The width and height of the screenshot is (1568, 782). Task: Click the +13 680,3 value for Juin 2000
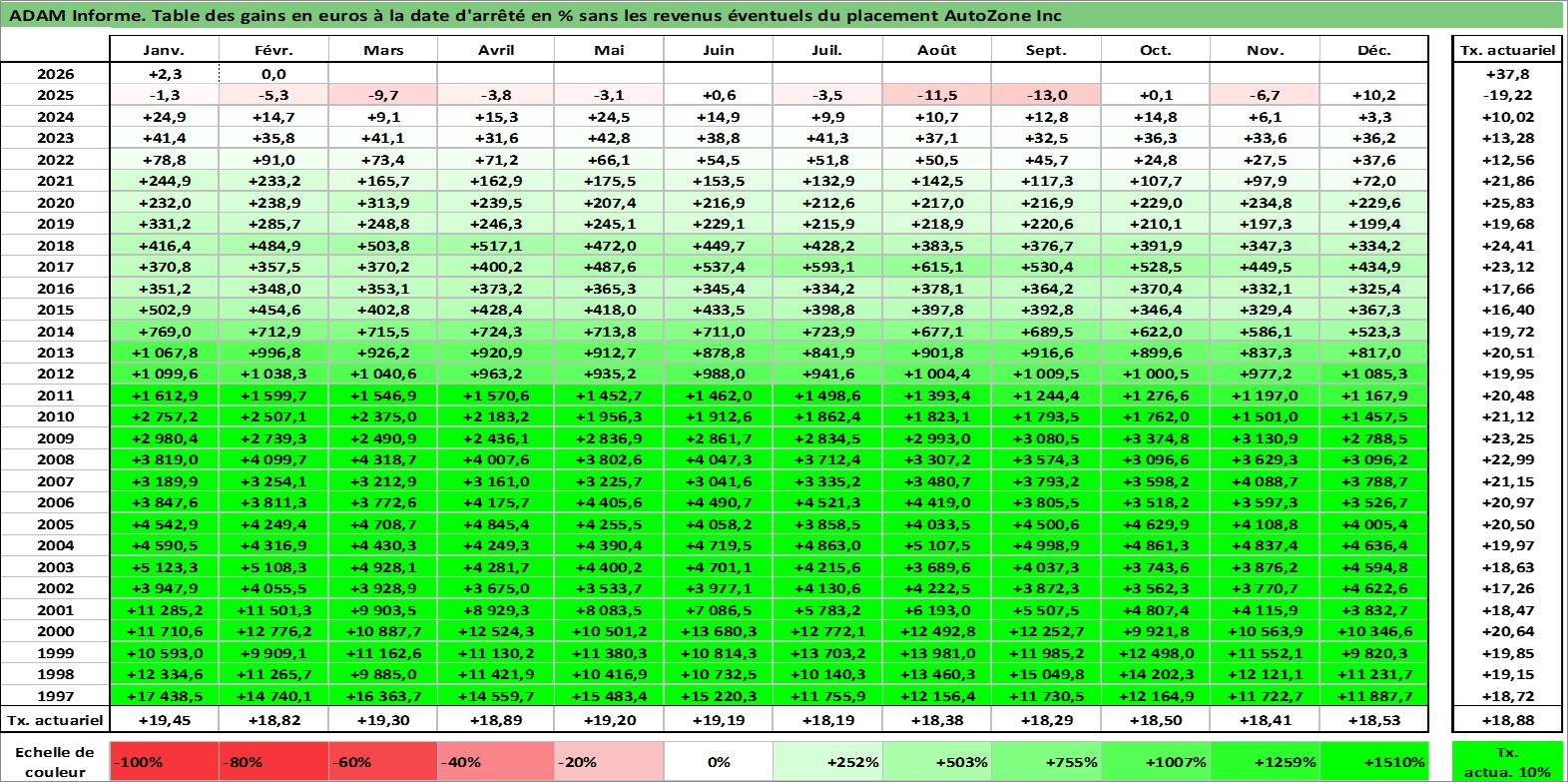[x=719, y=631]
